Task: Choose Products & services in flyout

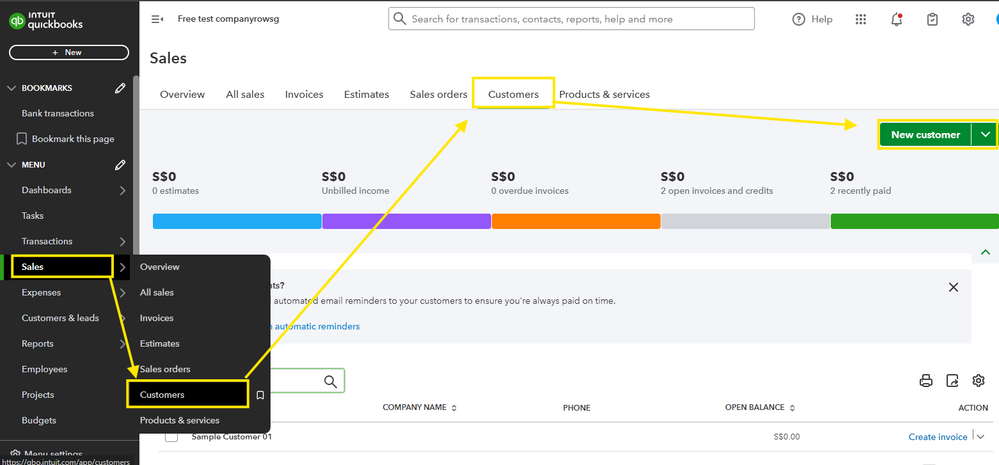Action: (x=180, y=420)
